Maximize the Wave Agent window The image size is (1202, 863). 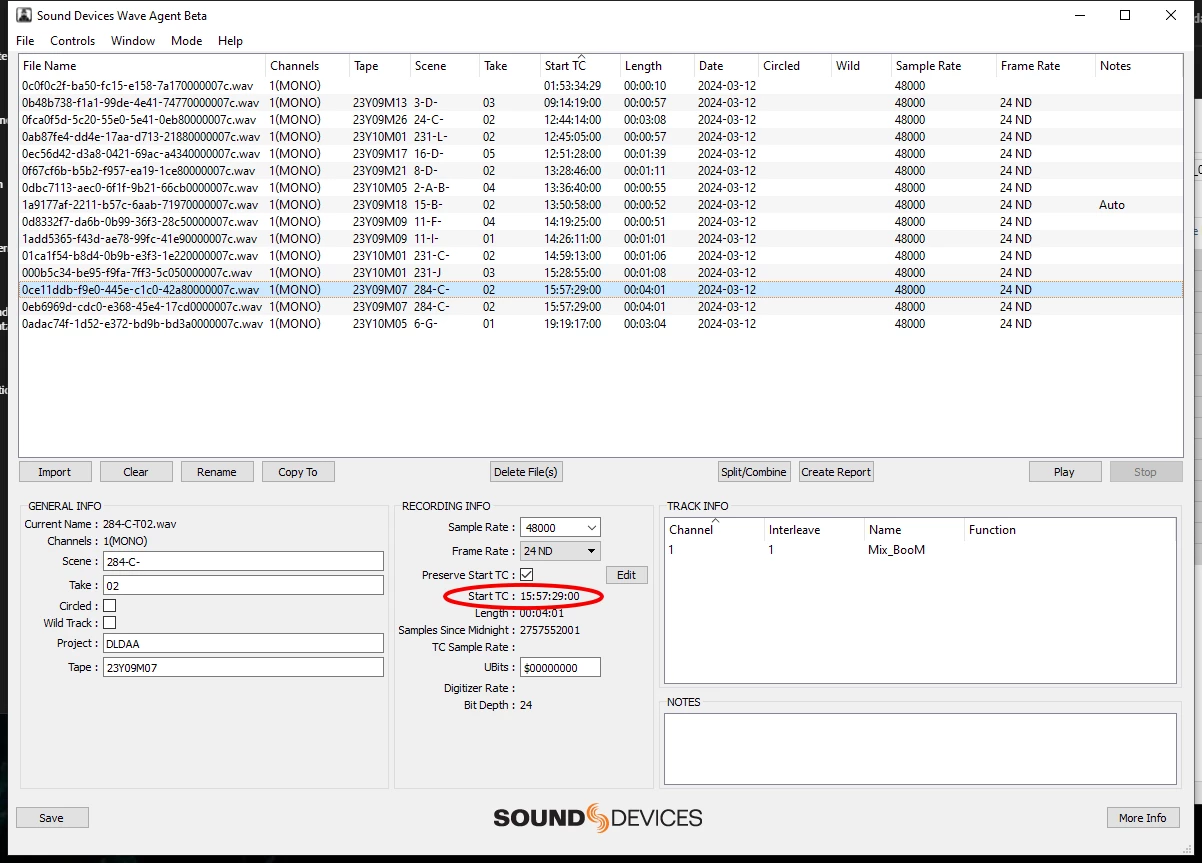point(1125,16)
